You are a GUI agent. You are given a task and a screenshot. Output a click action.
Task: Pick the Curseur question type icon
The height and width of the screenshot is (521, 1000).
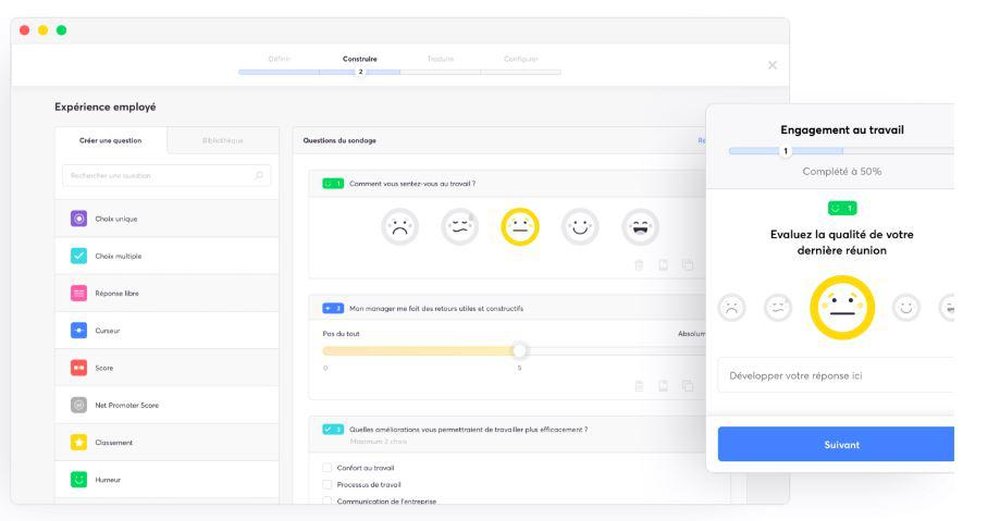(x=78, y=330)
